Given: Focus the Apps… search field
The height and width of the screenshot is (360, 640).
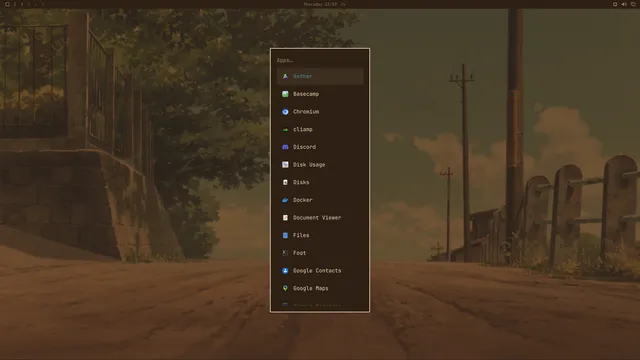Looking at the screenshot, I should tap(320, 60).
